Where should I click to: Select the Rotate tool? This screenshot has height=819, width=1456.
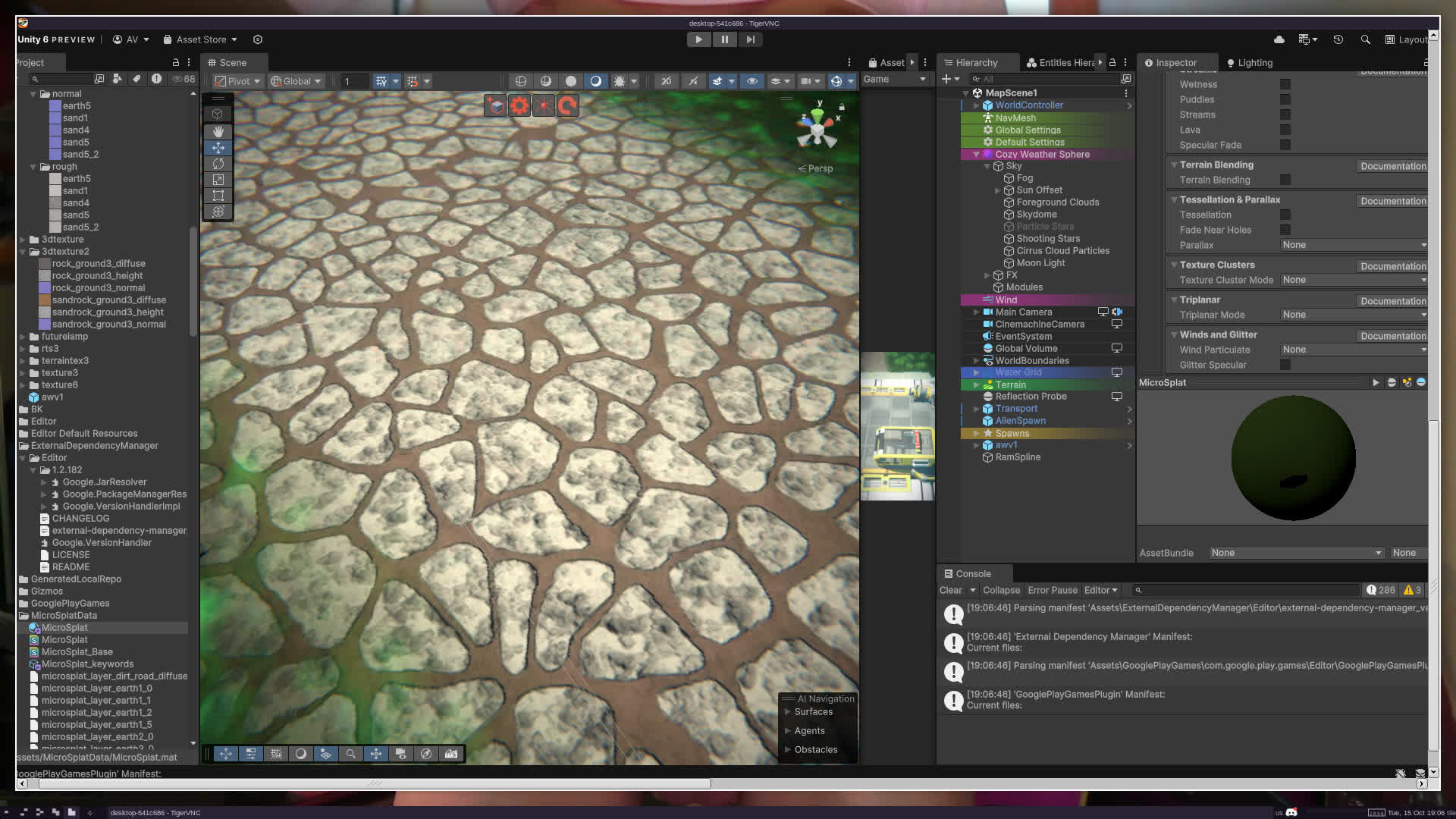[x=218, y=164]
